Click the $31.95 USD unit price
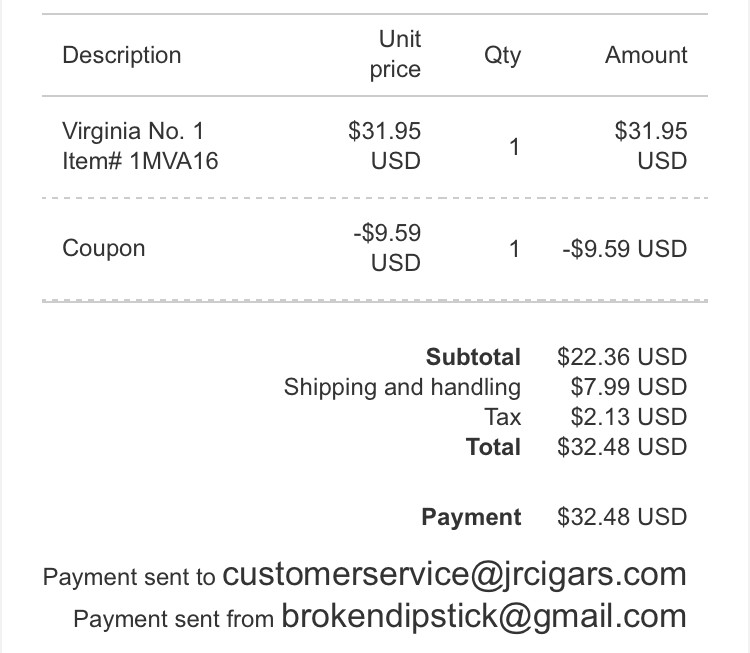Viewport: 750px width, 653px height. 385,145
